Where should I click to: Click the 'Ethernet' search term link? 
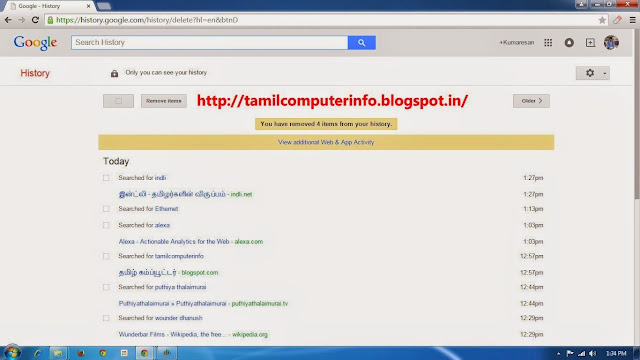click(167, 209)
